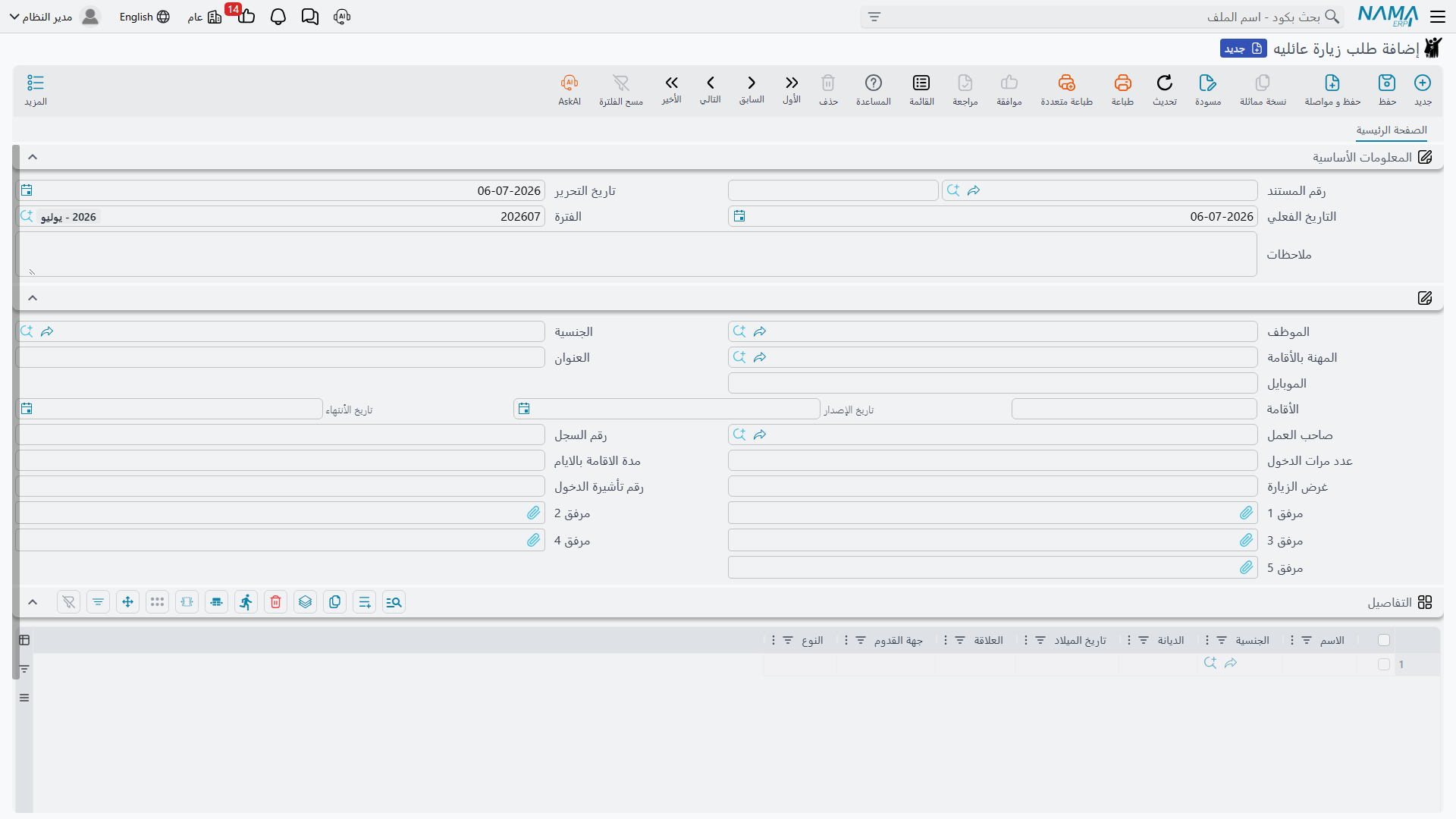This screenshot has height=819, width=1456.
Task: Tick the checkbox of row 1
Action: point(1384,664)
